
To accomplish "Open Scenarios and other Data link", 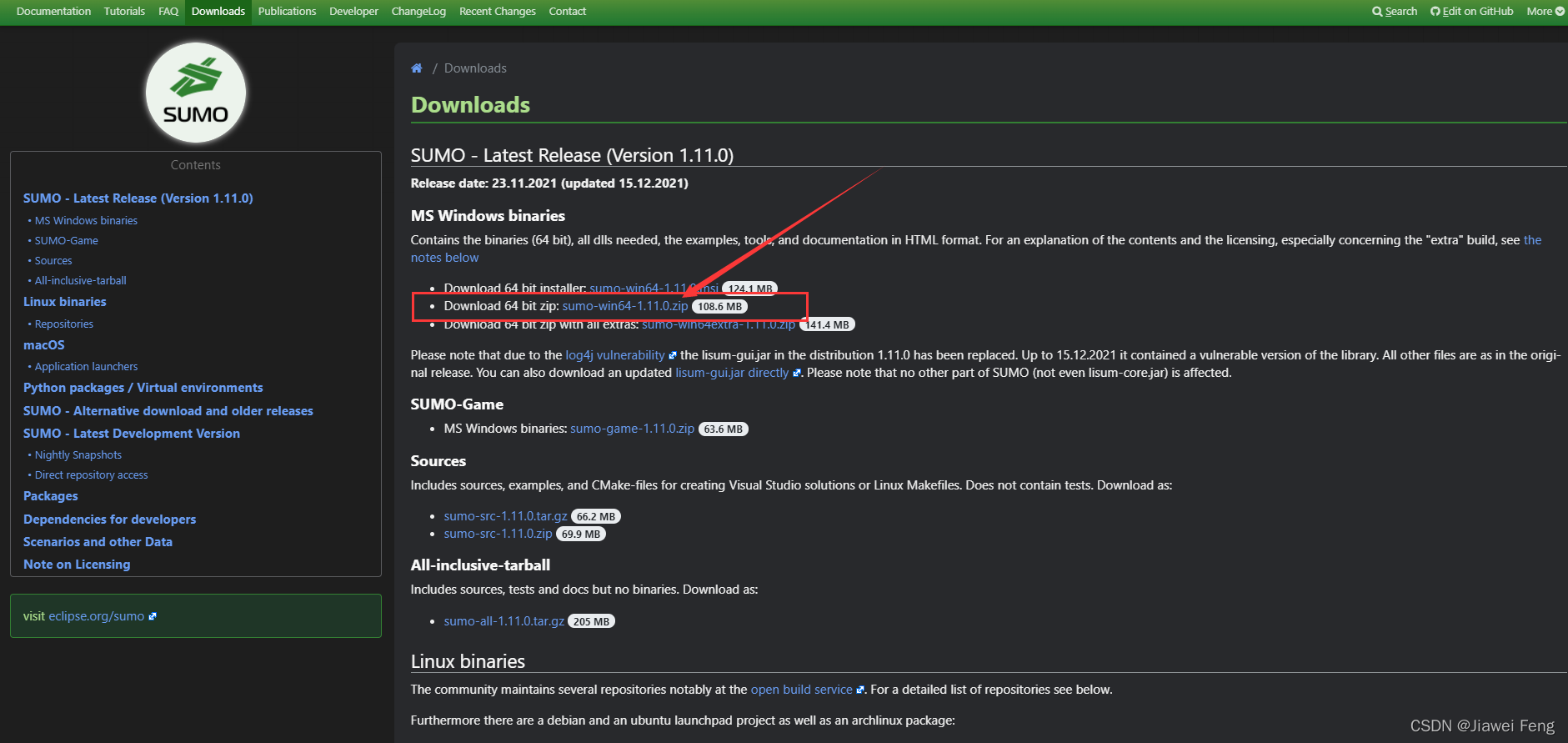I will point(98,542).
